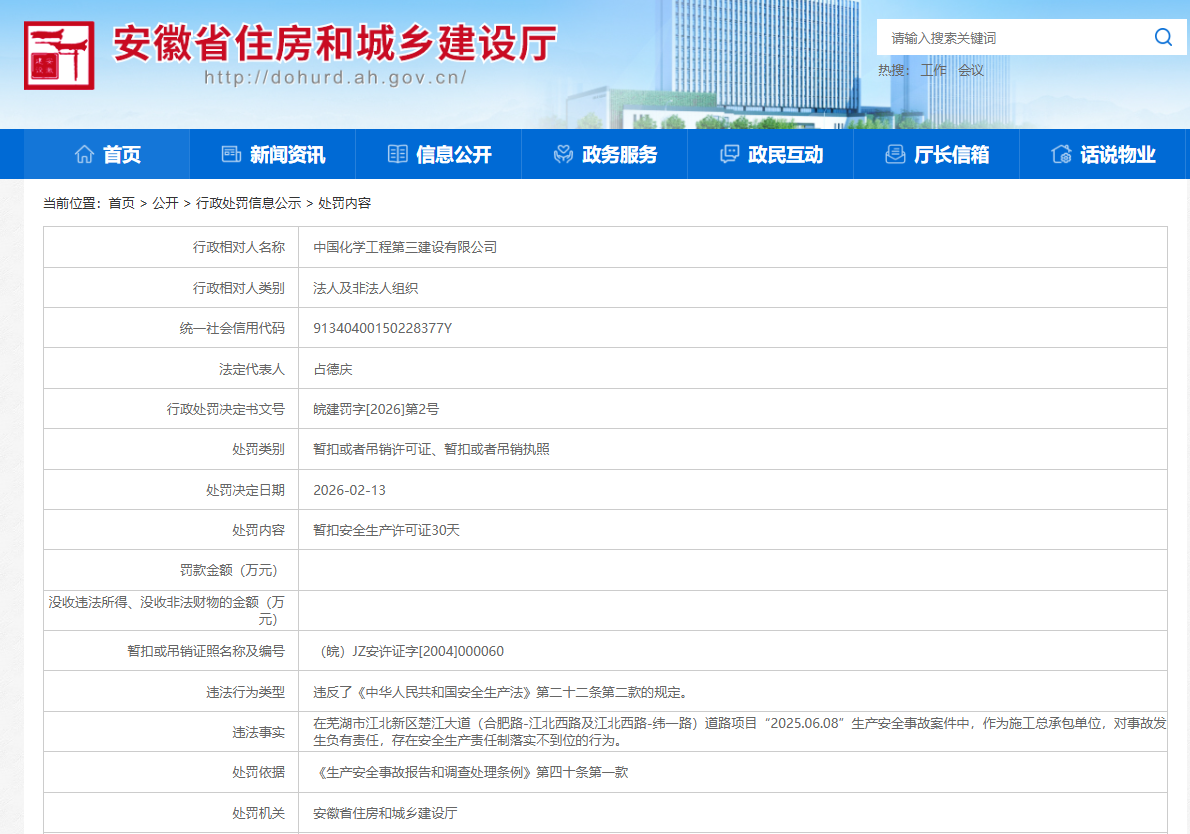This screenshot has height=834, width=1190.
Task: Click the chat icon beside 政民互动
Action: pyautogui.click(x=729, y=154)
